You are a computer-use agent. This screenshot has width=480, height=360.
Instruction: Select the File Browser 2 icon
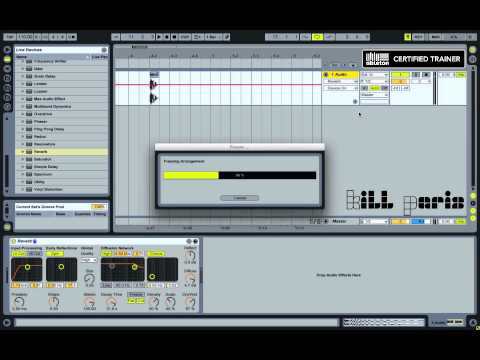[7, 88]
